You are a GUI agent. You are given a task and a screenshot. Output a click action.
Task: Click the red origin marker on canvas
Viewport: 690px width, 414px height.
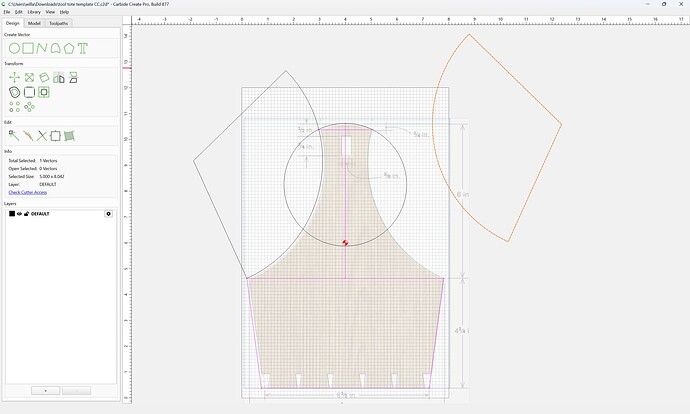(345, 243)
